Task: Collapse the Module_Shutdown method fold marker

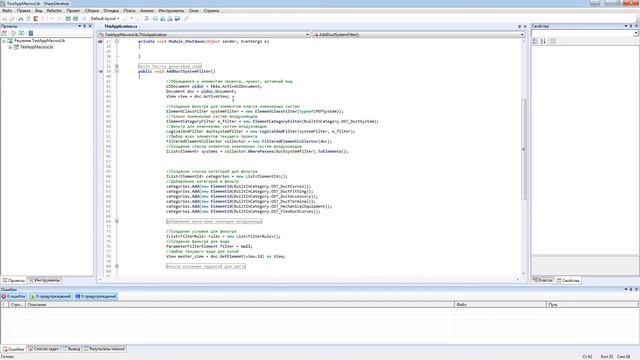Action: 117,41
